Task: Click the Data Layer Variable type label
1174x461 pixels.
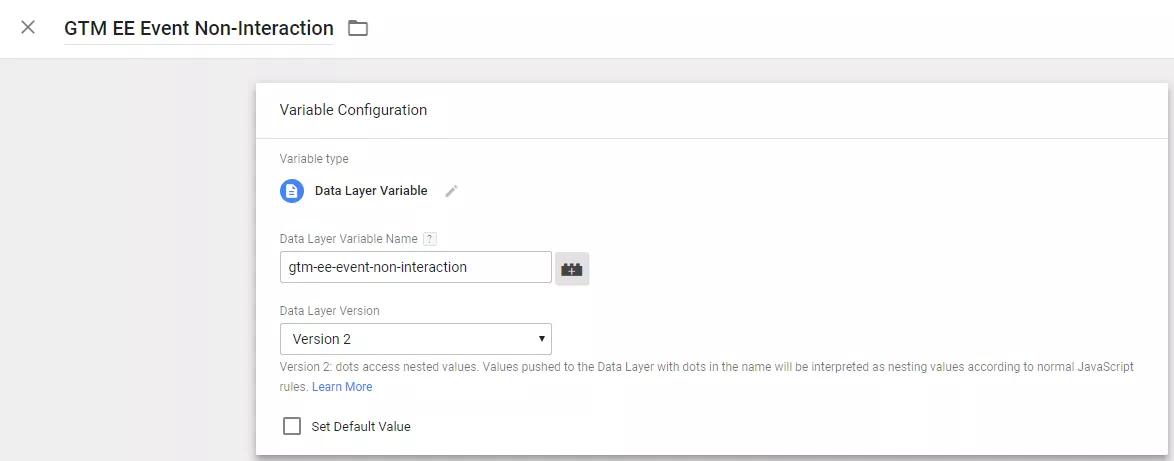Action: 371,191
